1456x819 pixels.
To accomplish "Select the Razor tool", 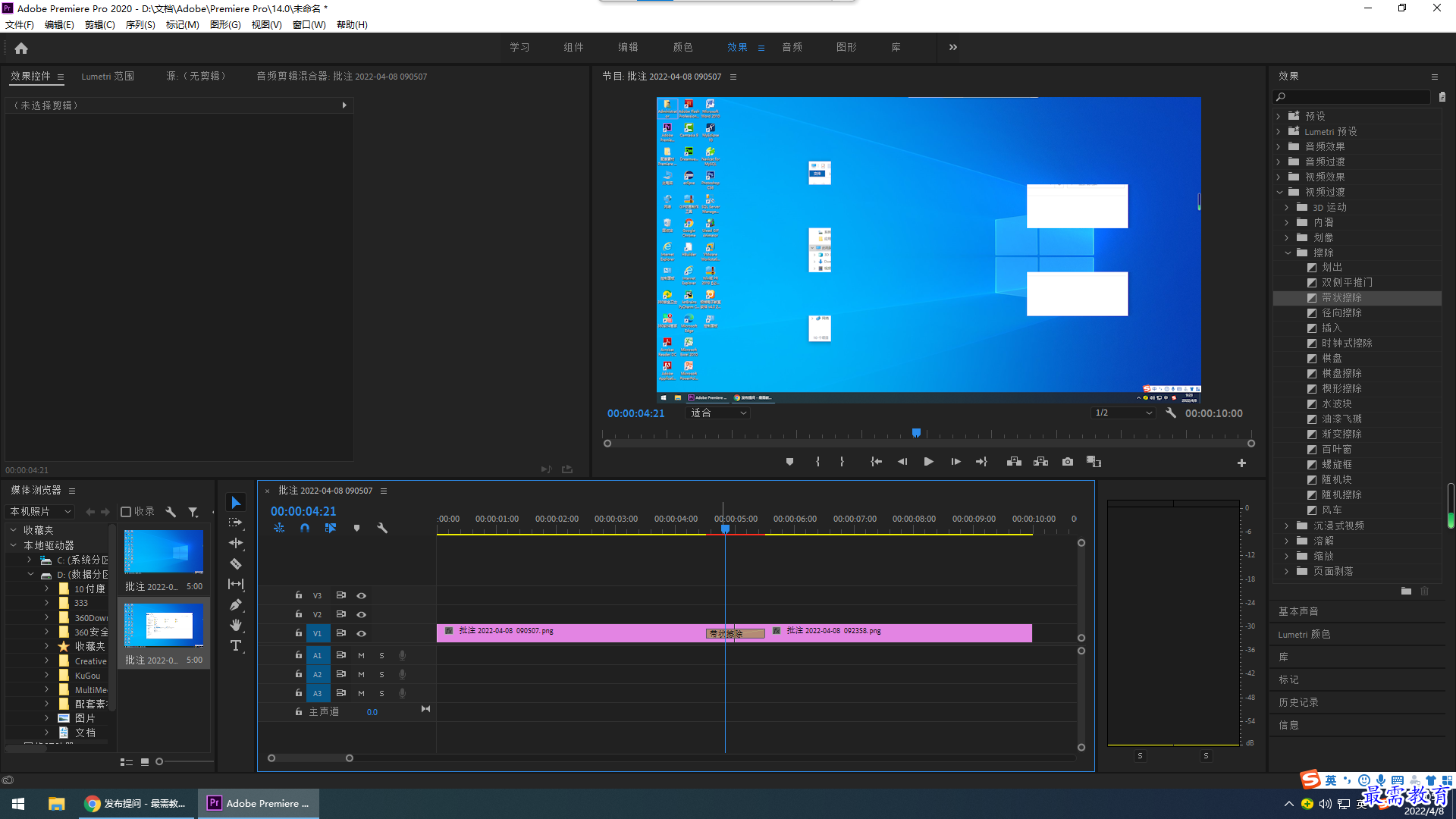I will pyautogui.click(x=236, y=563).
